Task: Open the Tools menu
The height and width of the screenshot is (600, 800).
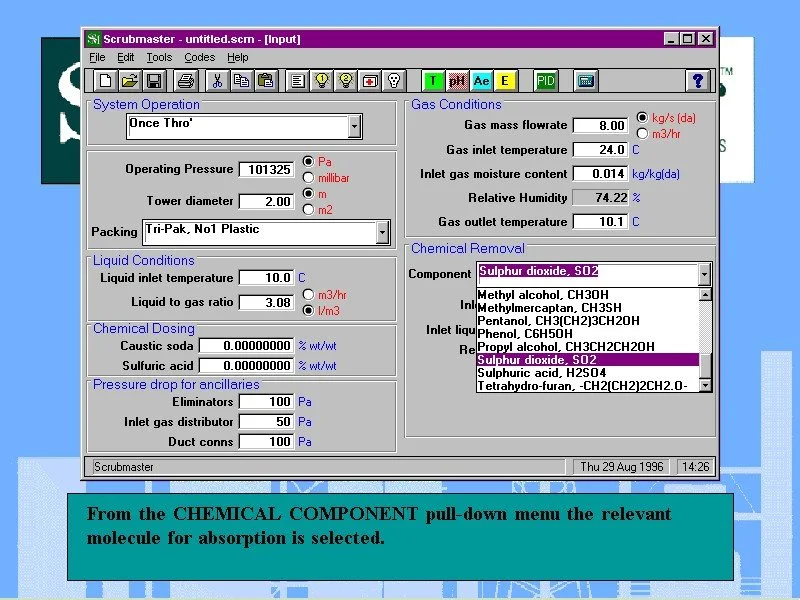Action: click(x=159, y=57)
